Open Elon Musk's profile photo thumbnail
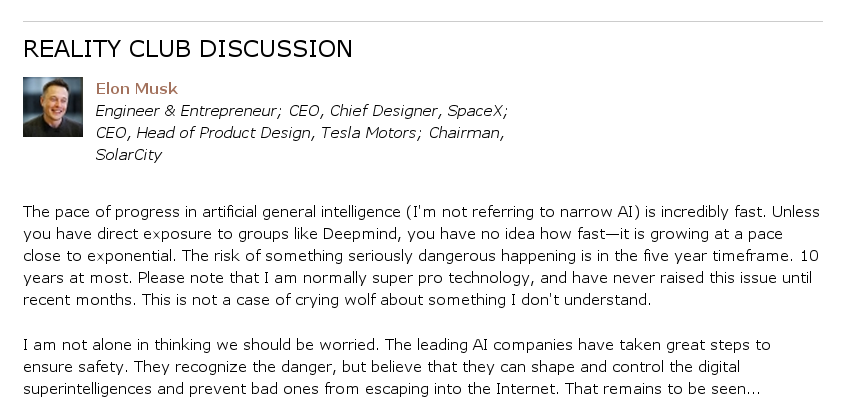This screenshot has height=411, width=858. click(x=52, y=107)
